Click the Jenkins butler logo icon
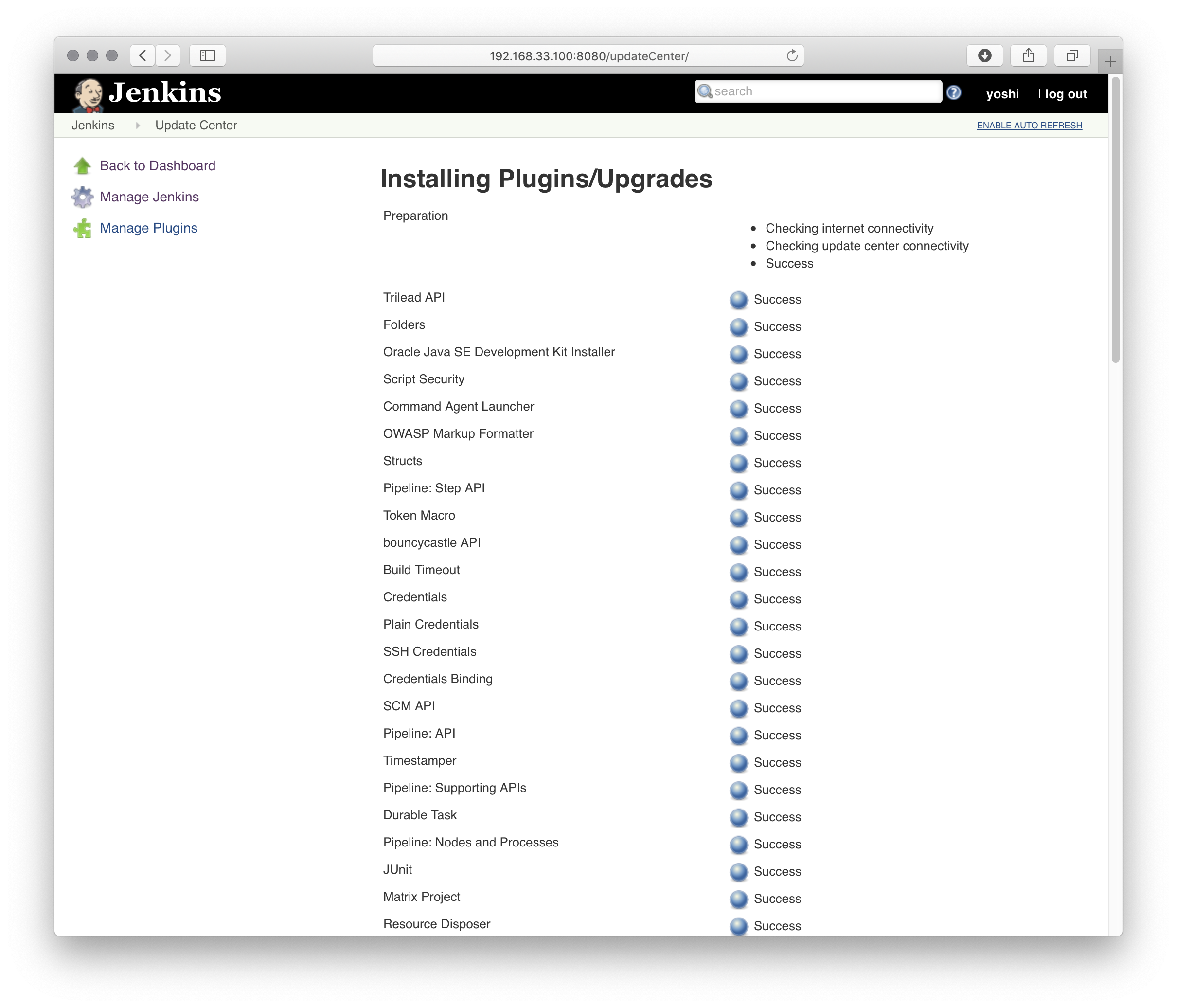 click(x=88, y=94)
